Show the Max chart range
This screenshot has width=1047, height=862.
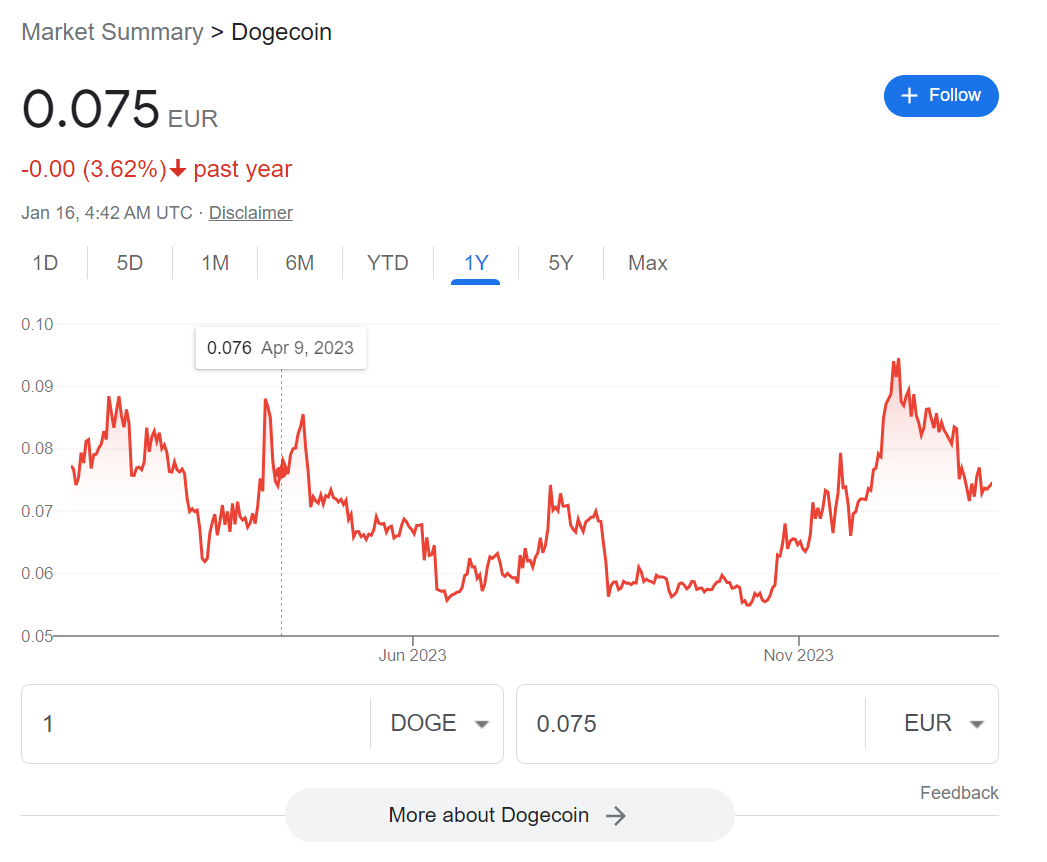(x=648, y=262)
